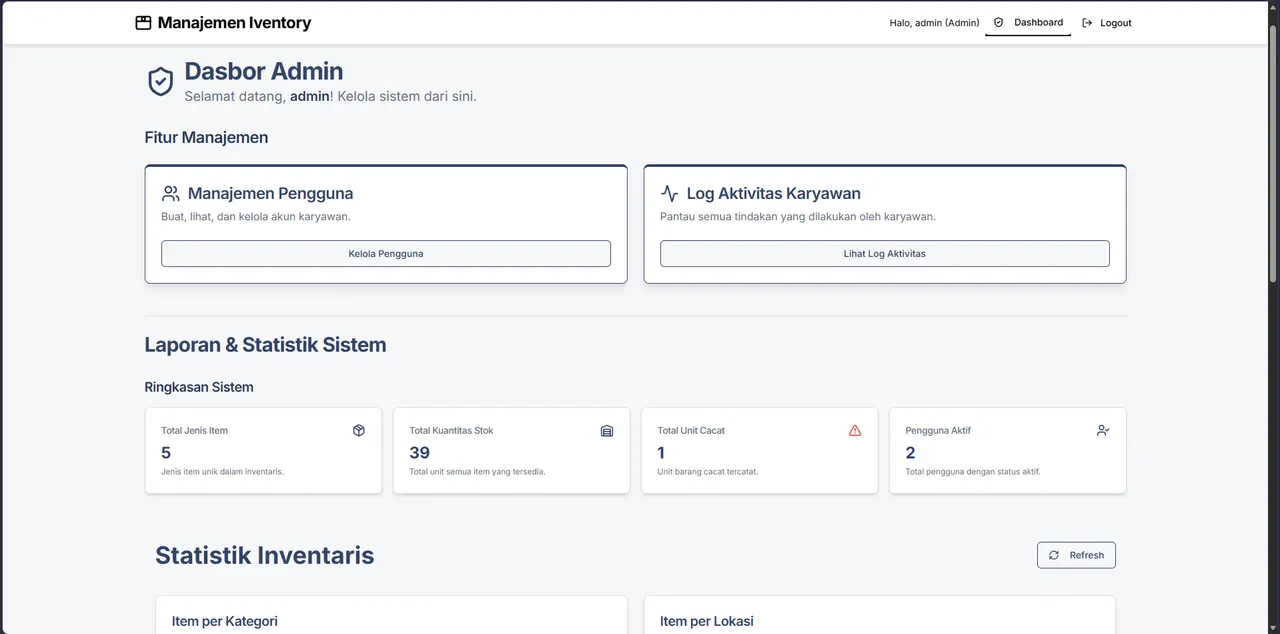Select the Halo, admin (Admin) greeting text
Image resolution: width=1280 pixels, height=634 pixels.
tap(934, 23)
